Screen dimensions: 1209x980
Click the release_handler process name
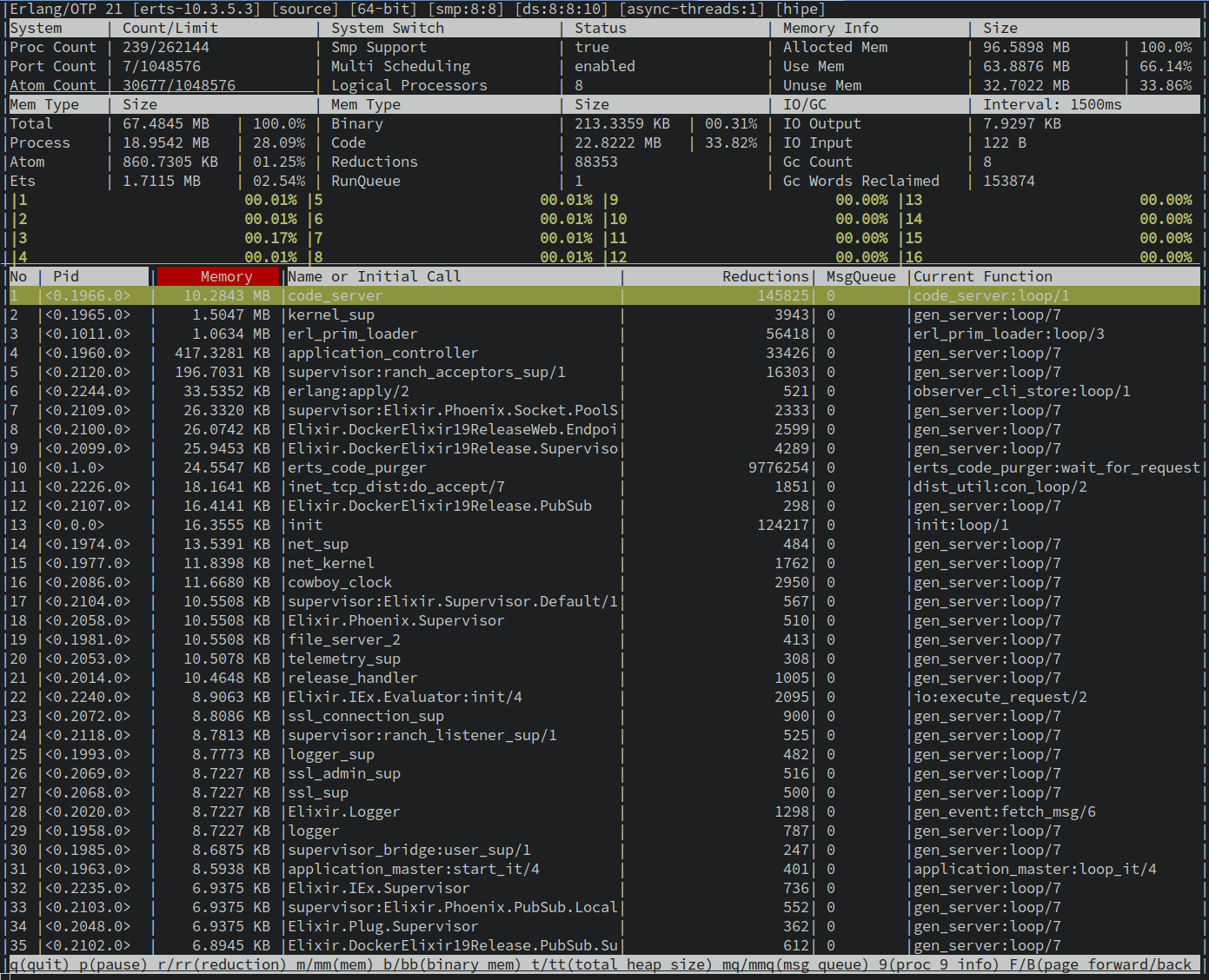353,678
